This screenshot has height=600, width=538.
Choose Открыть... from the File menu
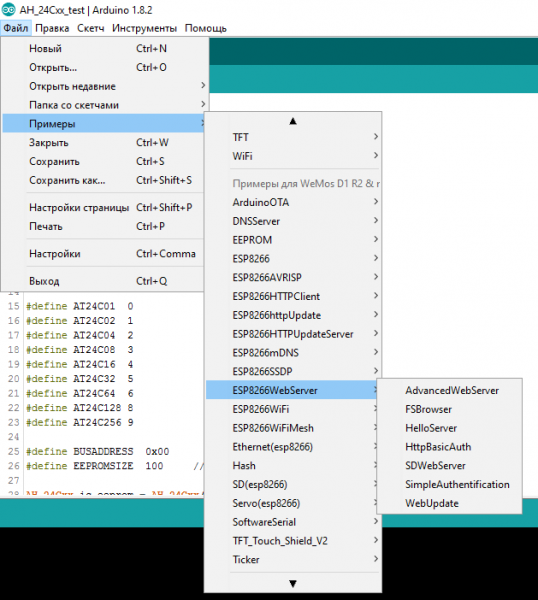(103, 67)
